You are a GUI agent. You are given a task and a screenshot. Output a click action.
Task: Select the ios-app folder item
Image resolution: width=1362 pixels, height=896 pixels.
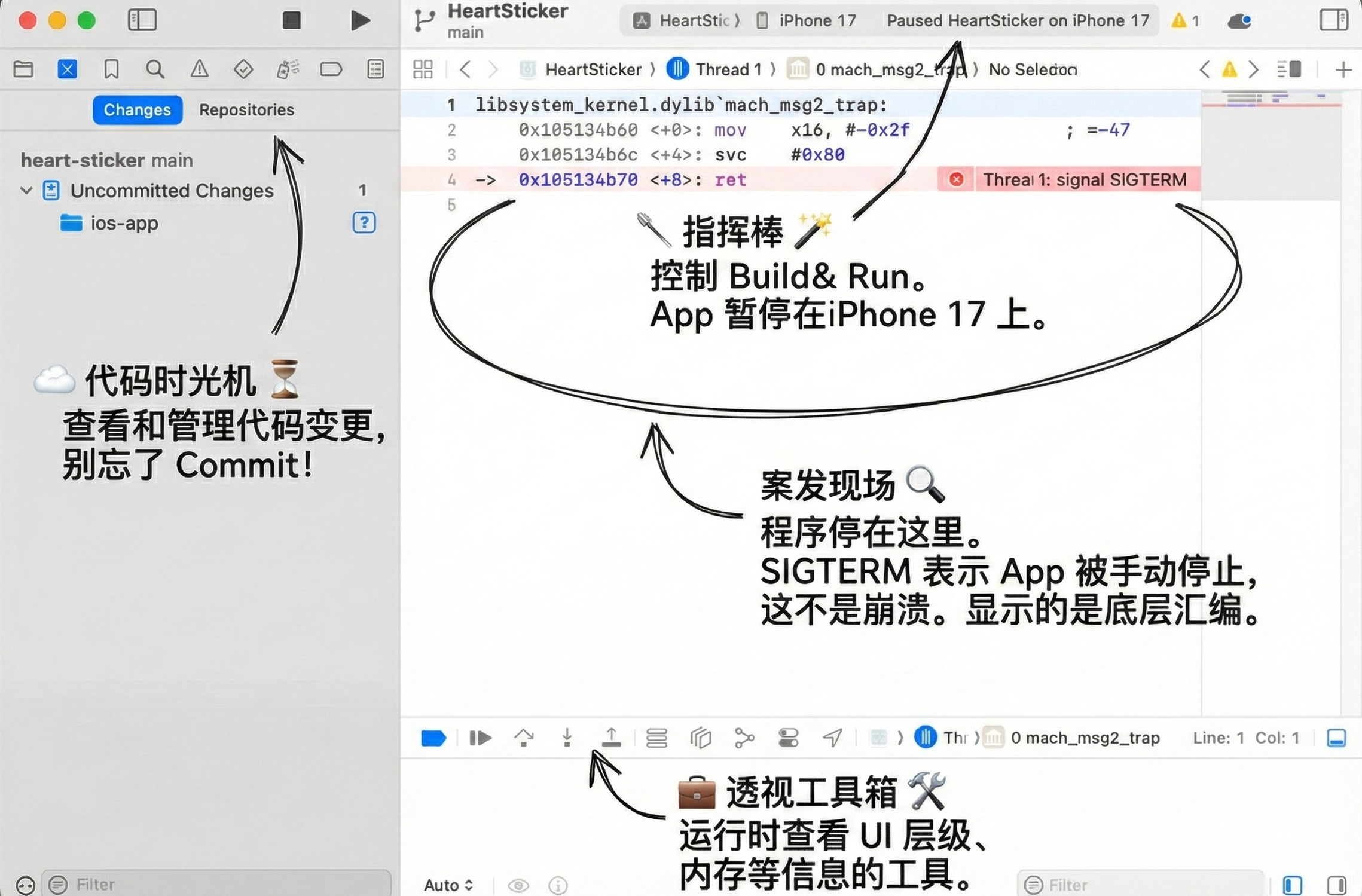tap(124, 223)
